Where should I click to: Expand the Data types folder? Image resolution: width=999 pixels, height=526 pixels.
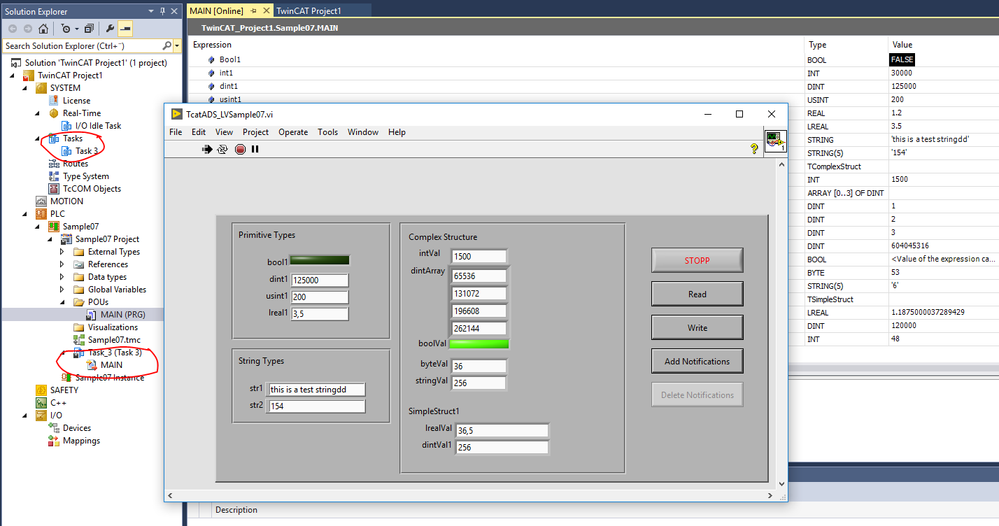click(x=62, y=277)
